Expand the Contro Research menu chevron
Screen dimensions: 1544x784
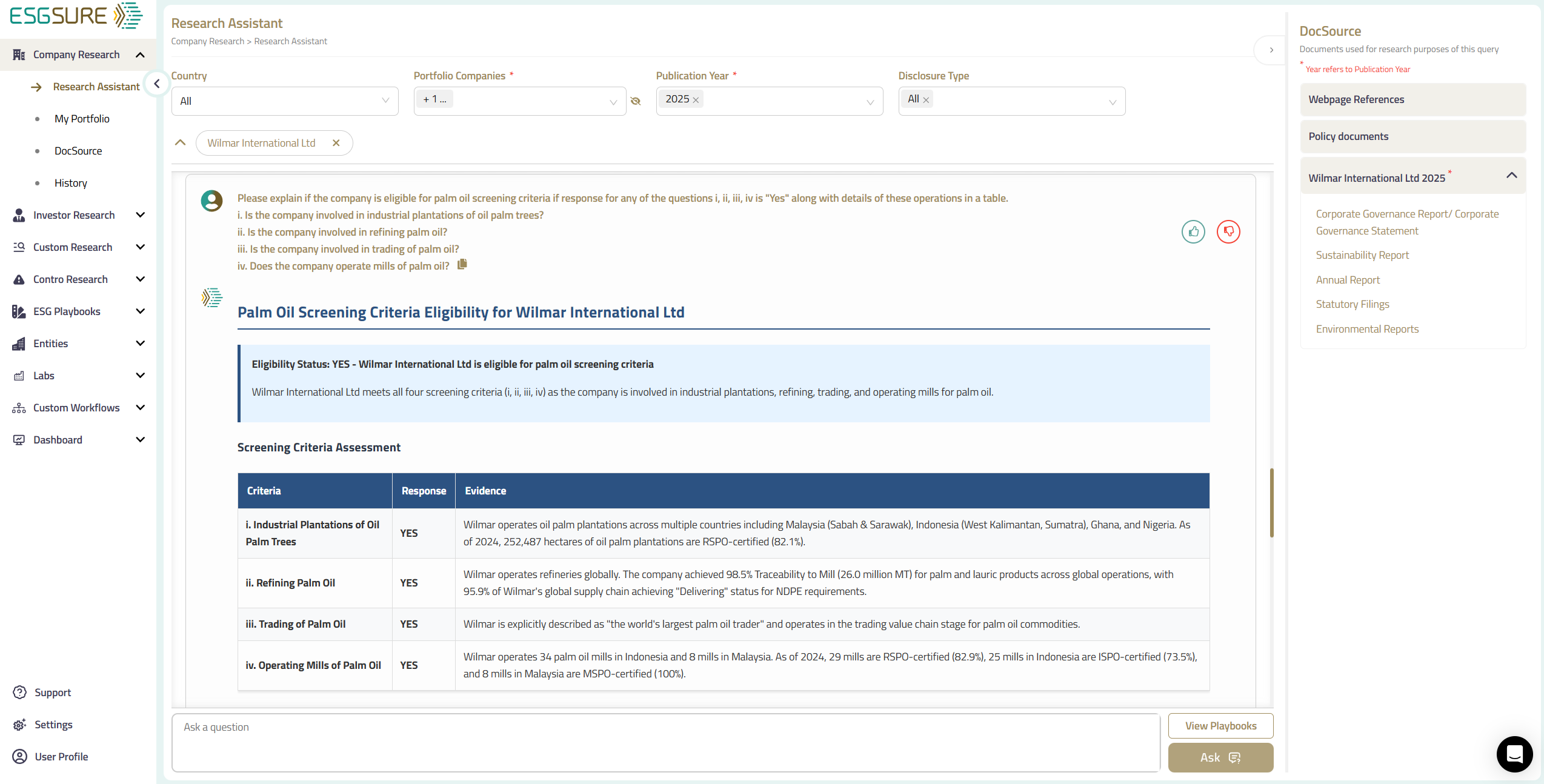coord(141,279)
